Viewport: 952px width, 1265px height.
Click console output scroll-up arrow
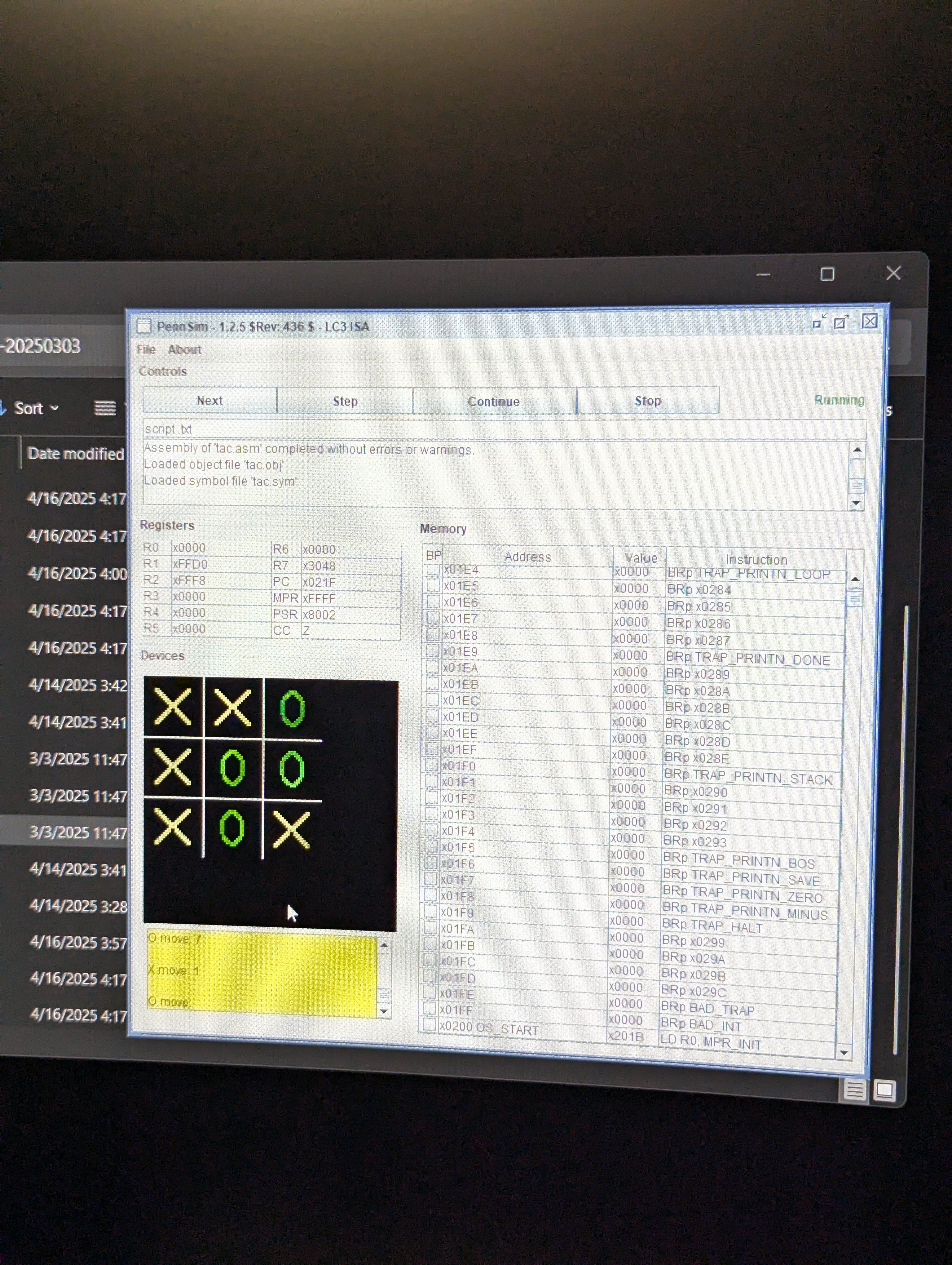(857, 451)
